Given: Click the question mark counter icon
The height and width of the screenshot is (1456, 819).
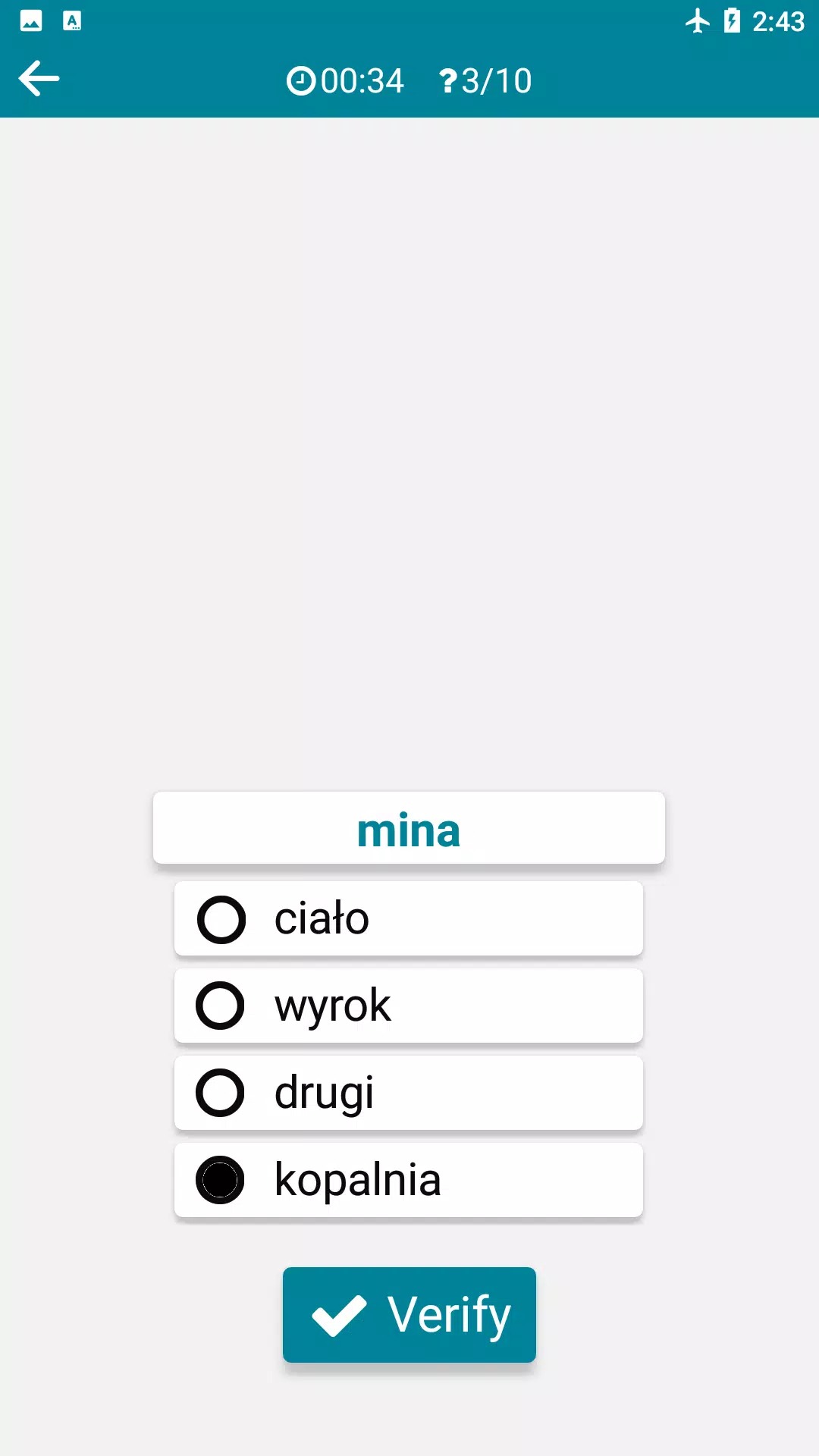Looking at the screenshot, I should click(x=448, y=81).
